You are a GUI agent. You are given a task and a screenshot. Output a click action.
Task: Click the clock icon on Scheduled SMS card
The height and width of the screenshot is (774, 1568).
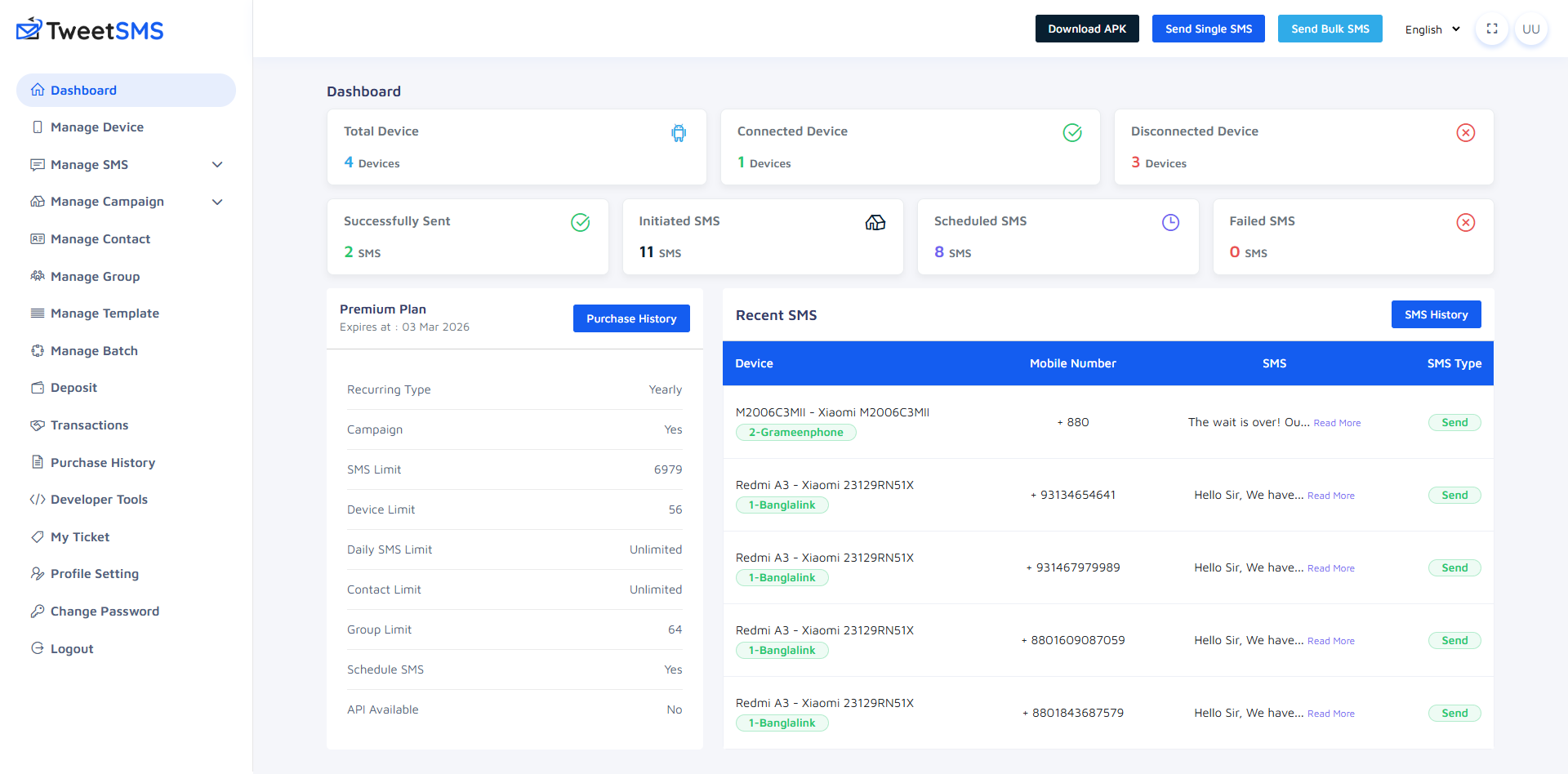[1171, 222]
